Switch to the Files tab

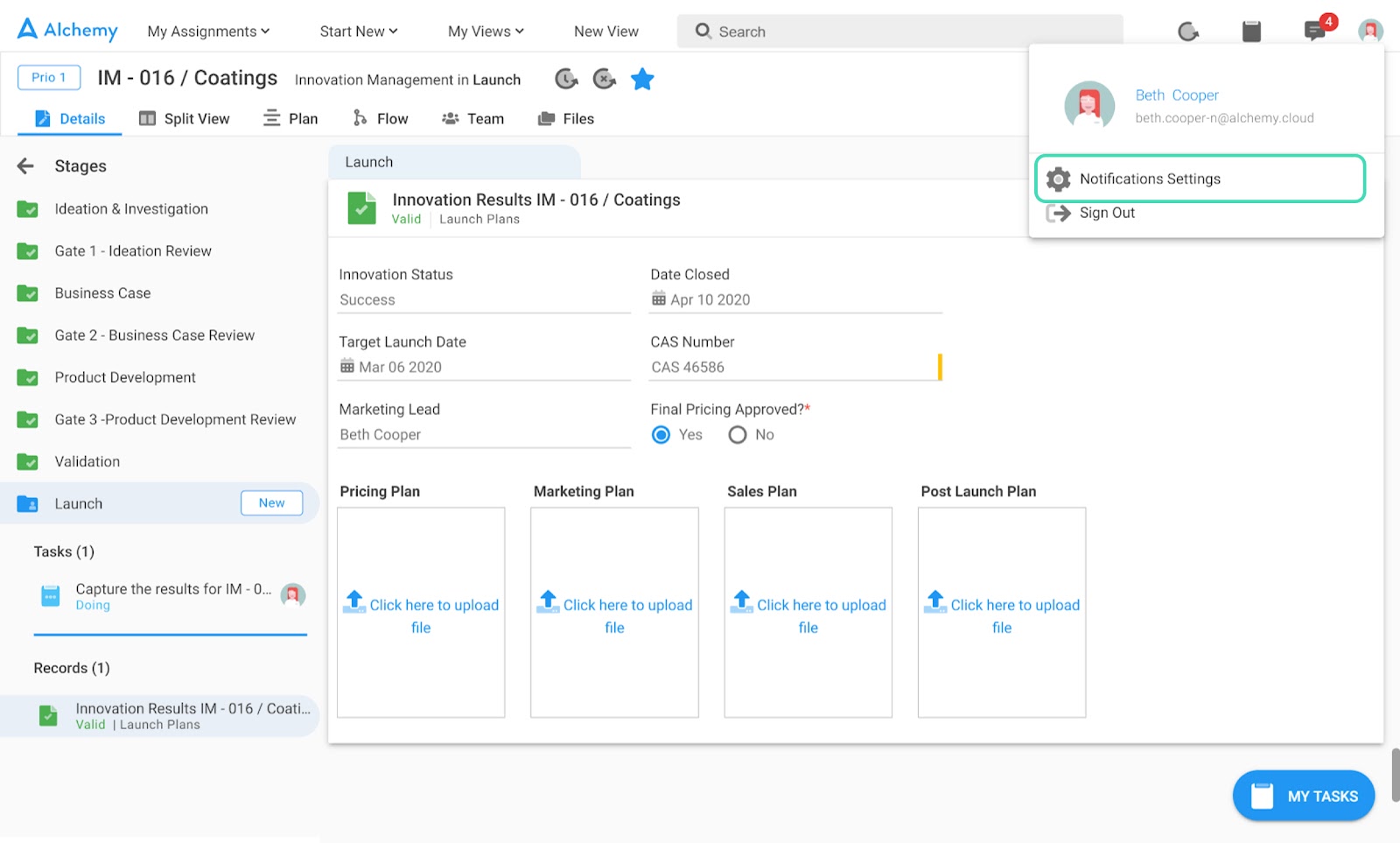pyautogui.click(x=566, y=119)
